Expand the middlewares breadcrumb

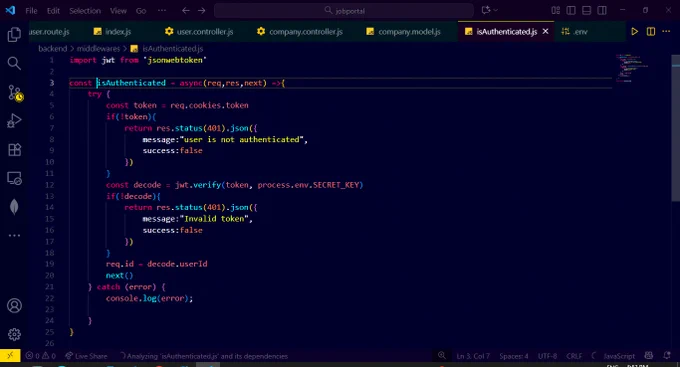click(98, 49)
